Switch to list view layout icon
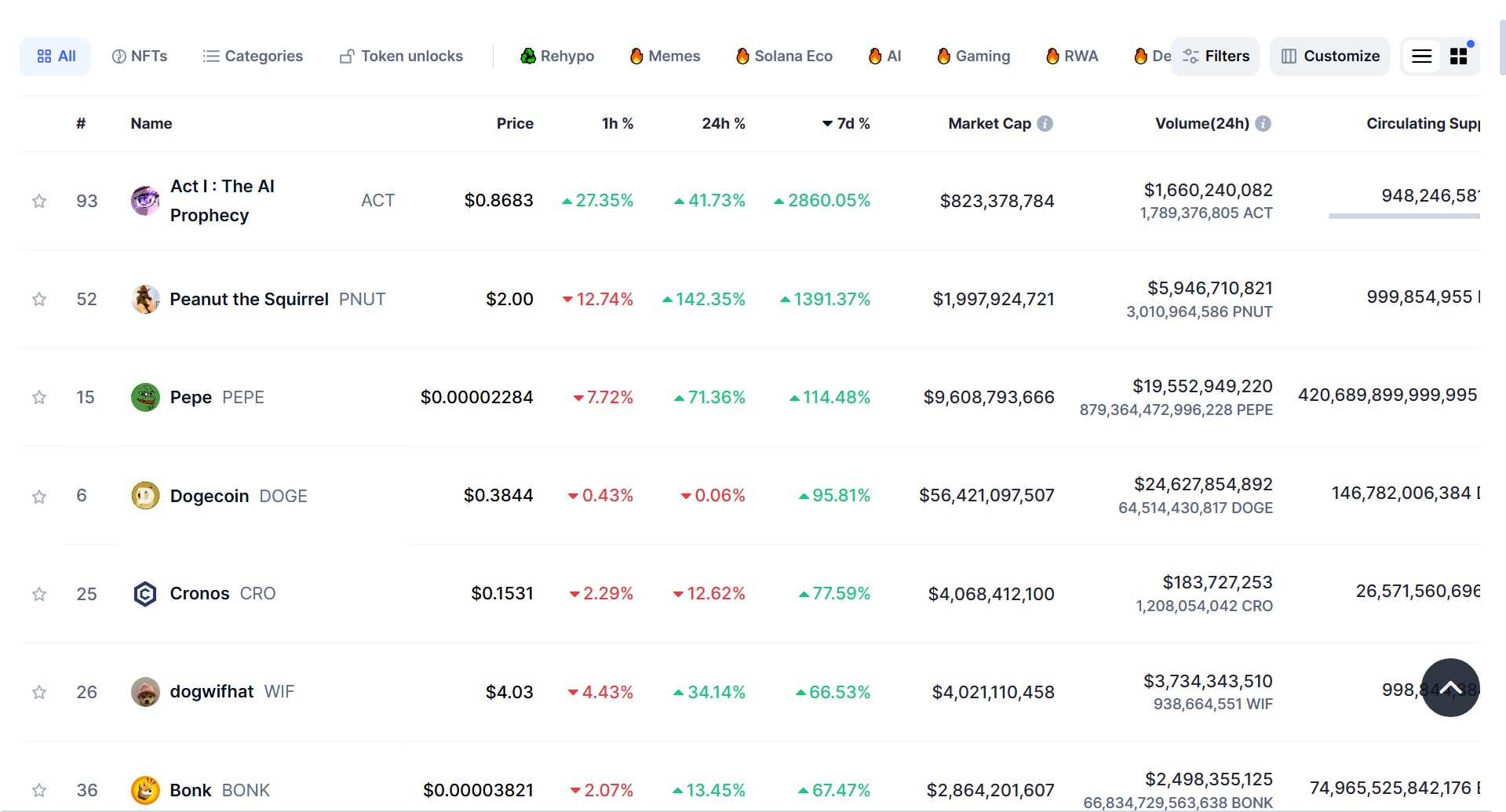Image resolution: width=1506 pixels, height=812 pixels. click(x=1421, y=56)
